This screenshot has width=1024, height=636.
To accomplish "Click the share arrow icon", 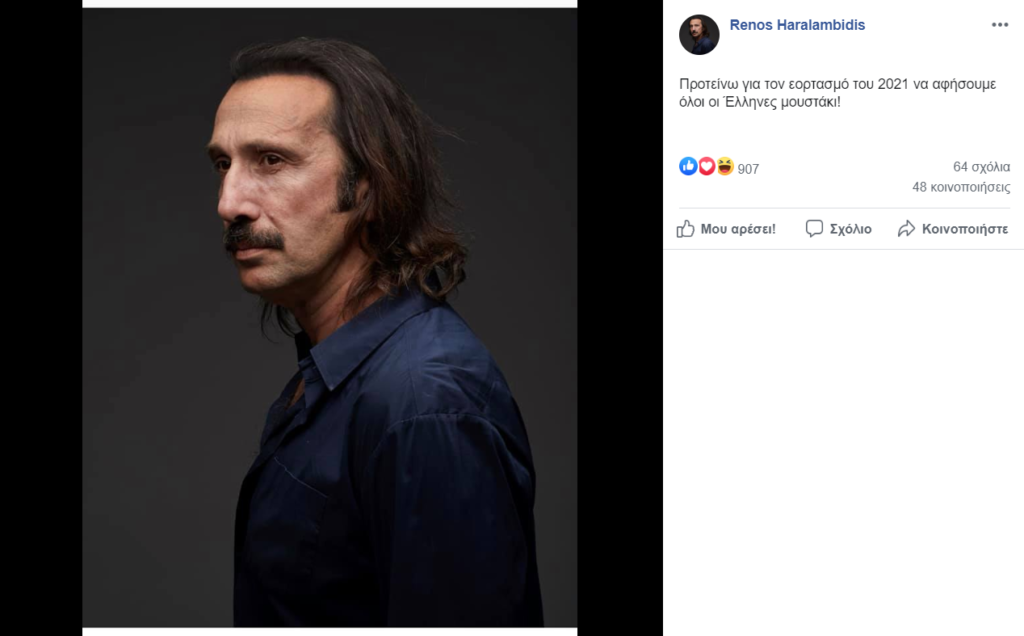I will click(x=906, y=229).
